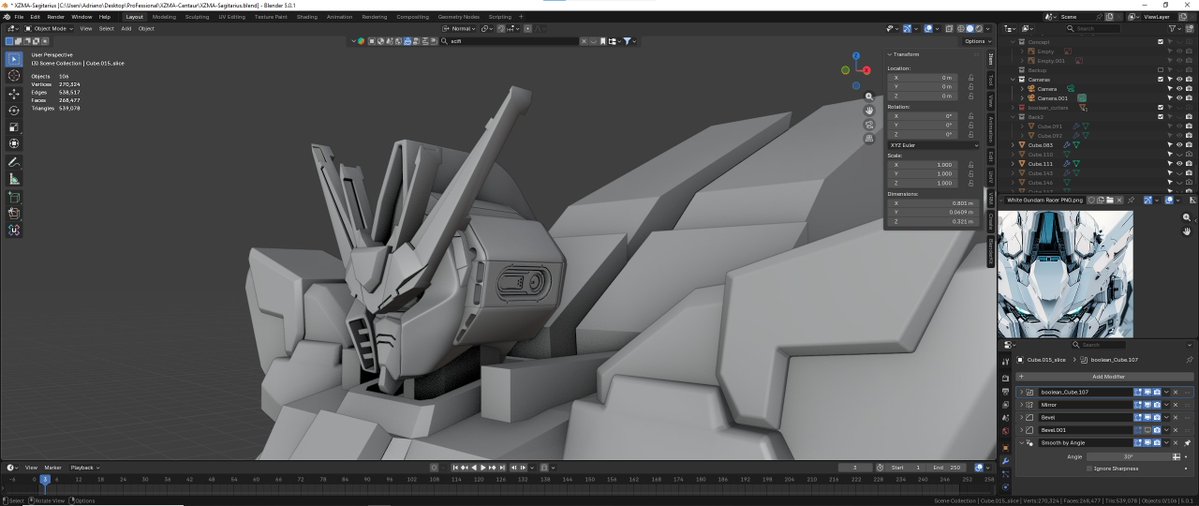Open the Render menu
The width and height of the screenshot is (1199, 506).
coord(56,16)
